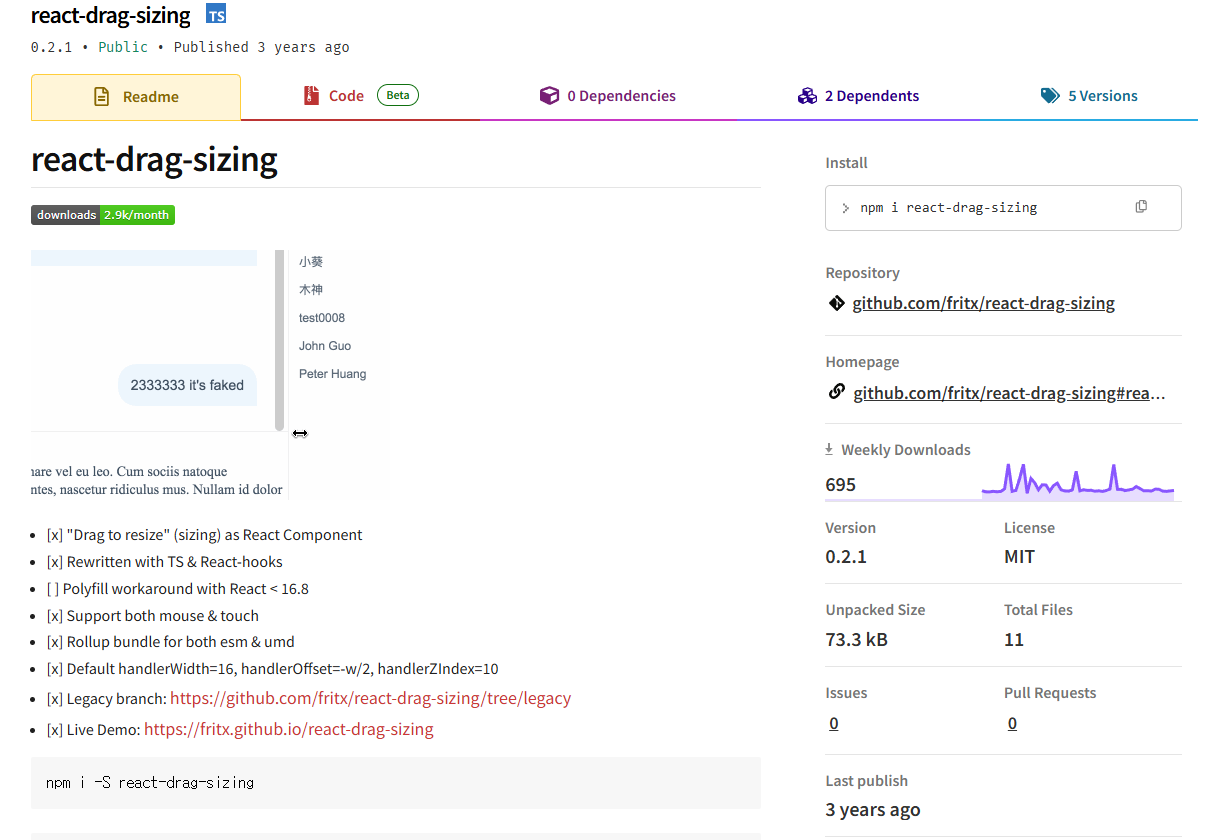Click the Versions tag icon
This screenshot has height=840, width=1220.
[x=1050, y=96]
